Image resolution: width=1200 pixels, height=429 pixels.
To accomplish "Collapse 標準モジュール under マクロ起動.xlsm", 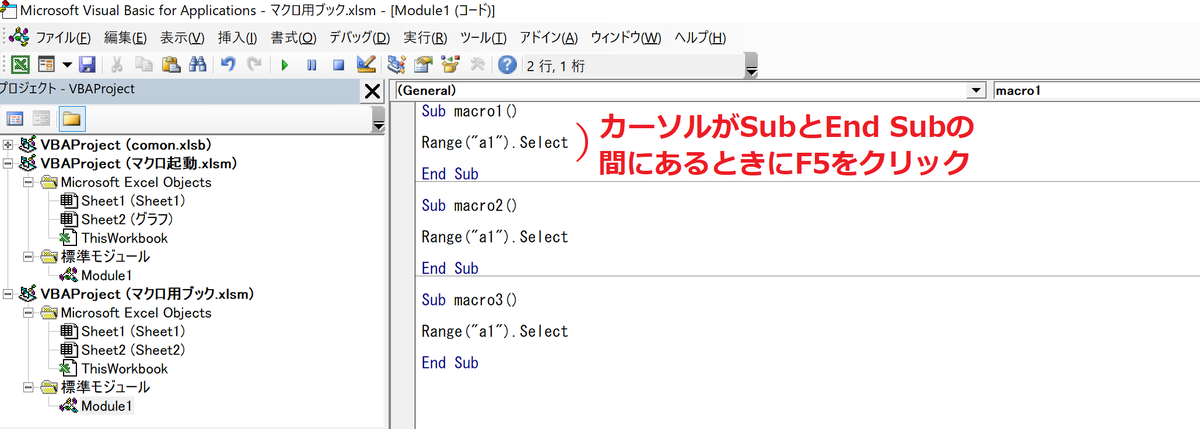I will 29,256.
